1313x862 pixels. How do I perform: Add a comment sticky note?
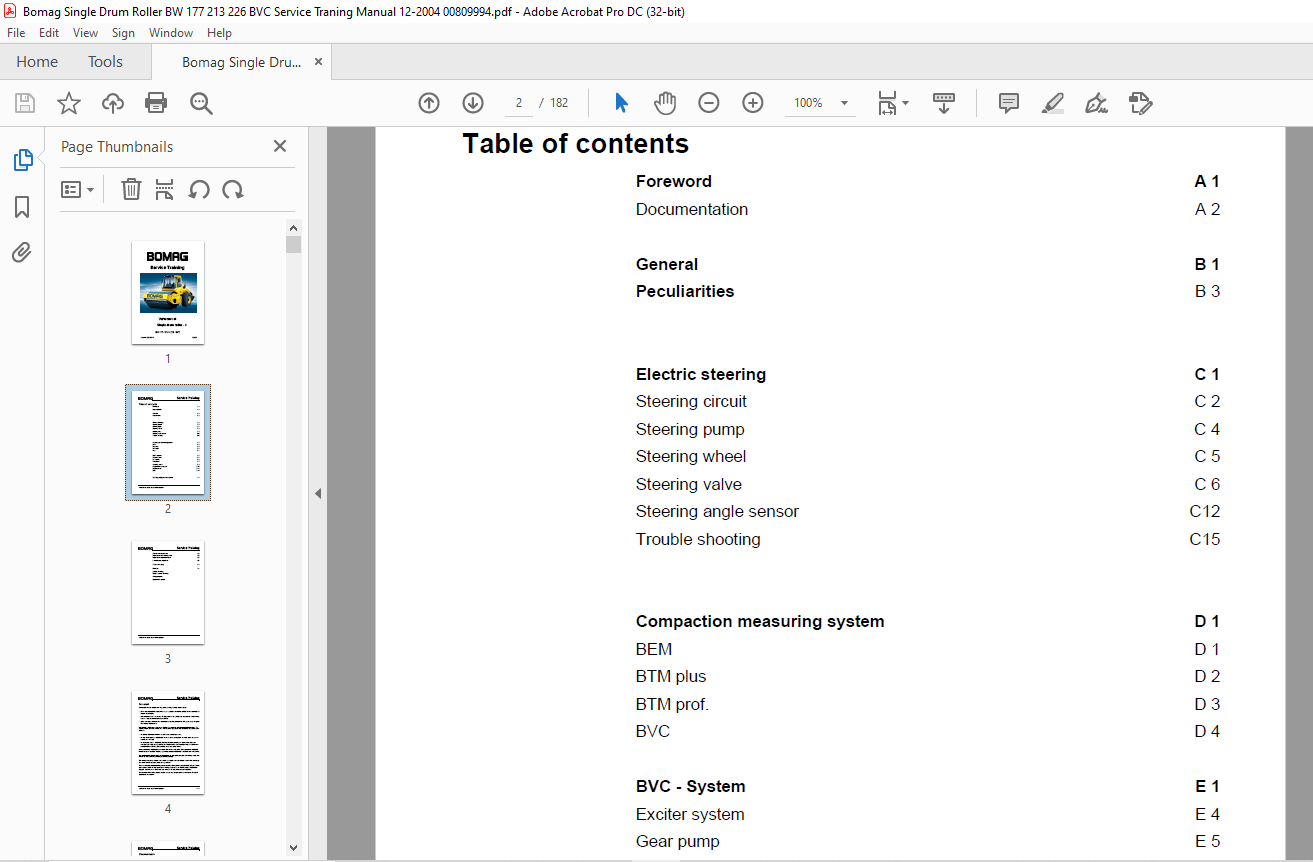point(1009,103)
